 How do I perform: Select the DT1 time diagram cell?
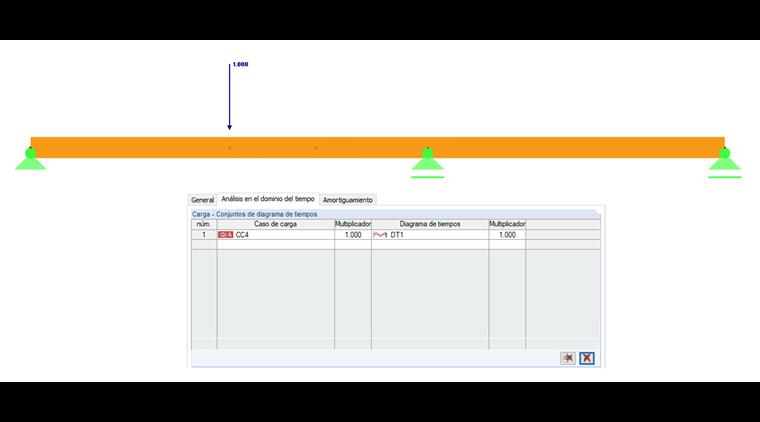(430, 235)
